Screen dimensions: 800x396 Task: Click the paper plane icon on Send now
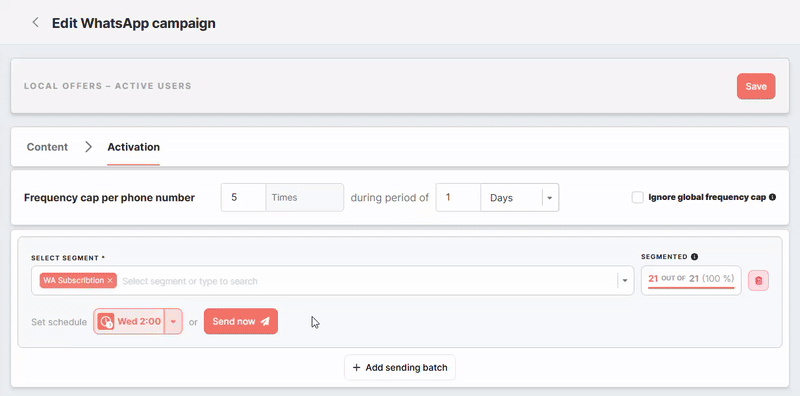(265, 321)
